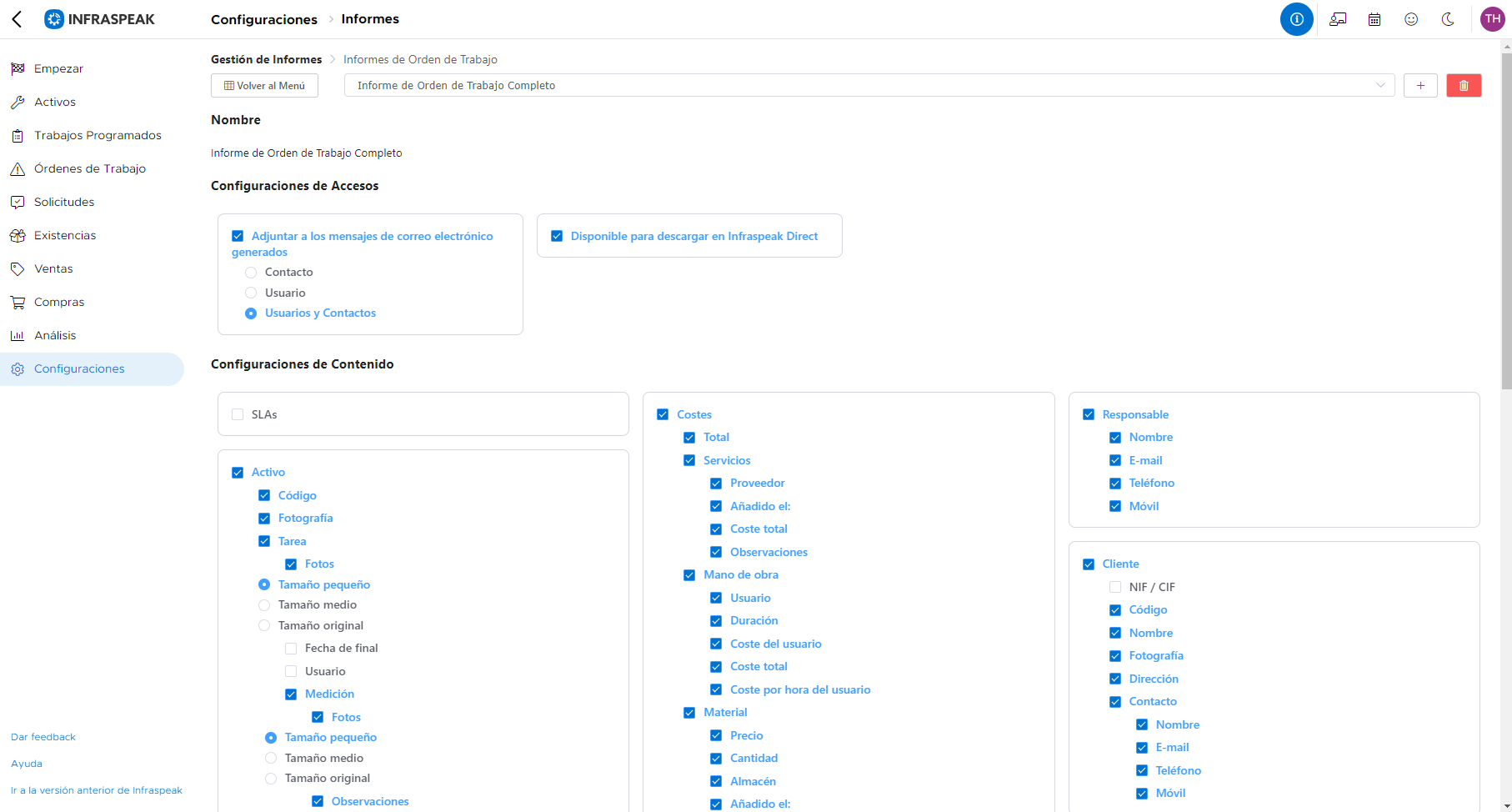Click the Compras cart icon
Viewport: 1512px width, 812px height.
tap(18, 302)
